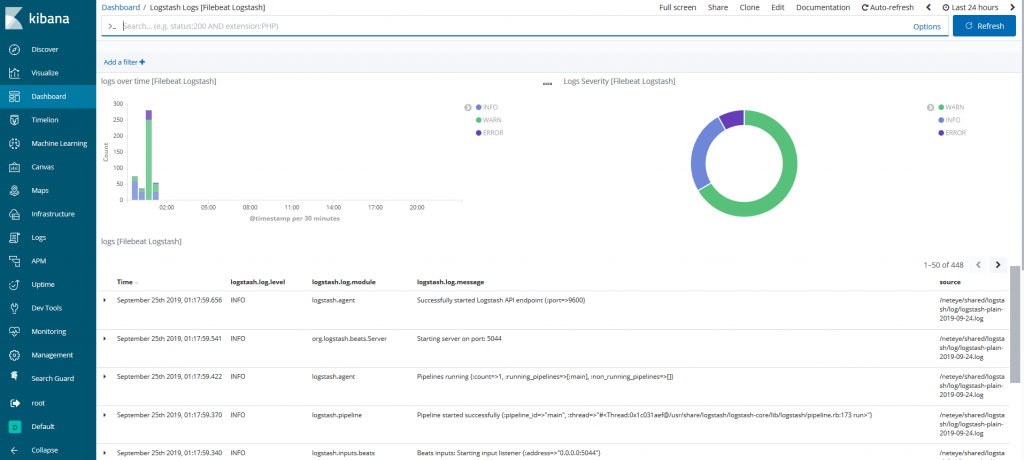Screen dimensions: 1024x460
Task: Expand the 01:17:59.370 log row
Action: 105,415
